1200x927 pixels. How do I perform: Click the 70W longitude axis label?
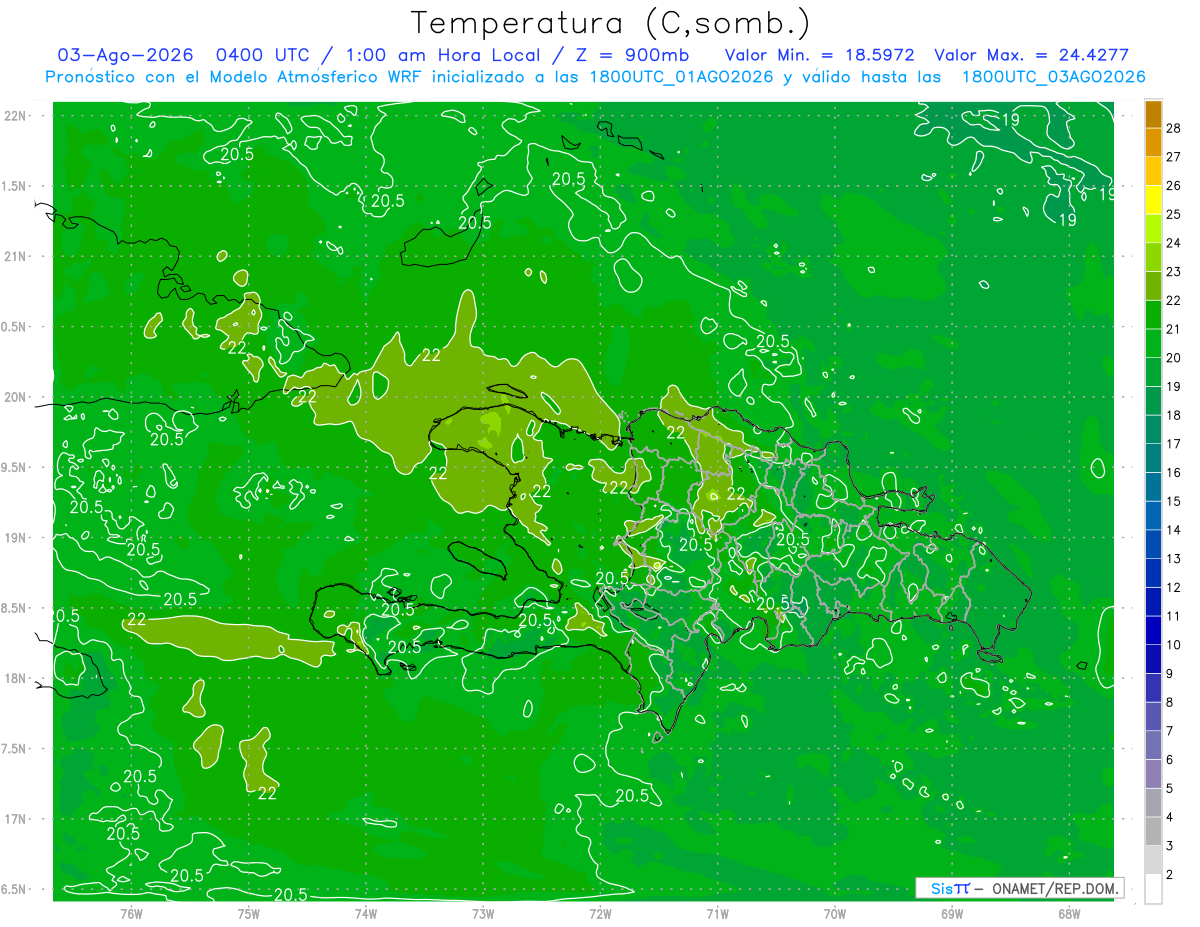[834, 912]
